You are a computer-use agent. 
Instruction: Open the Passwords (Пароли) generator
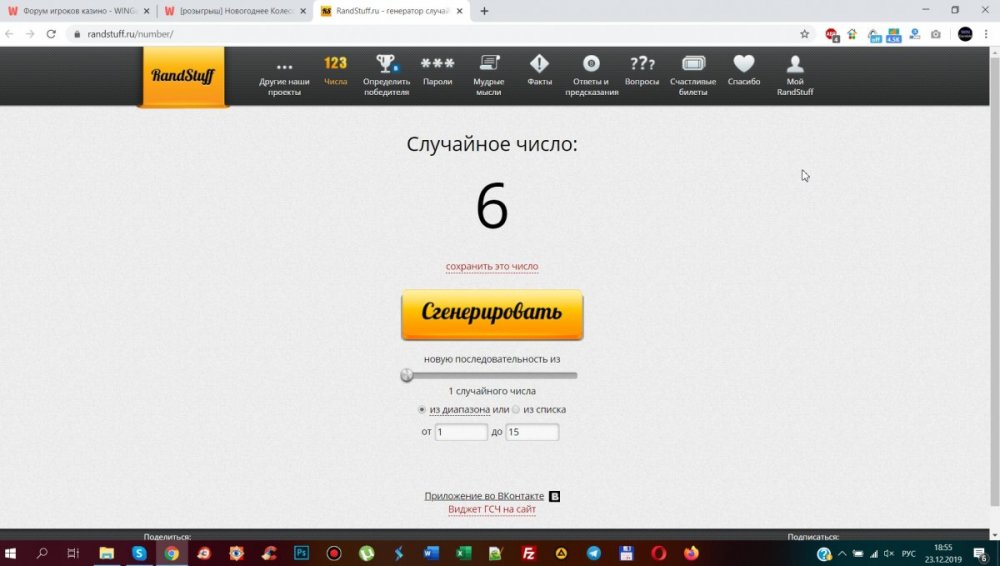(x=437, y=70)
